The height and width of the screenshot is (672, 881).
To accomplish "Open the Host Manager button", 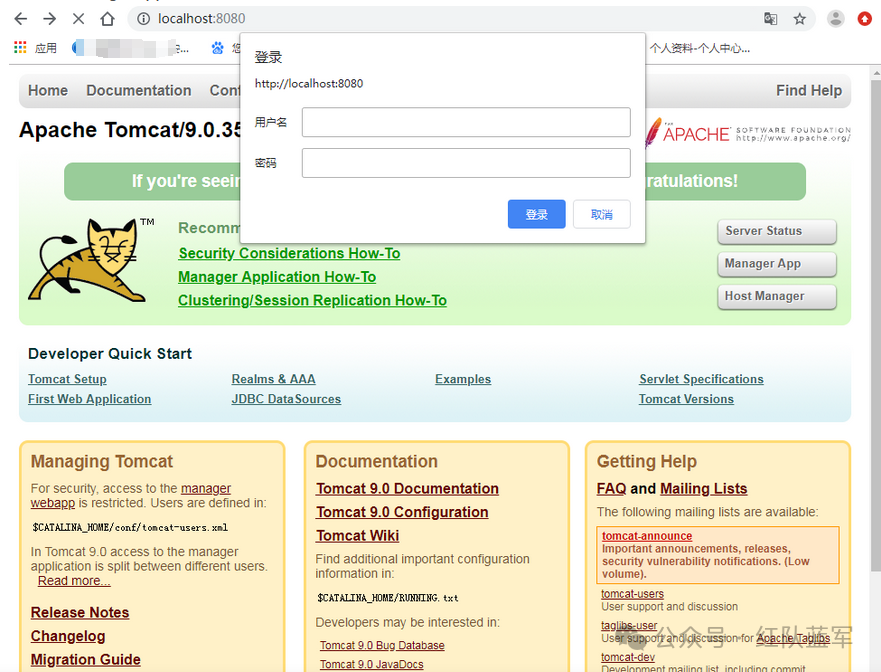I will click(x=777, y=296).
